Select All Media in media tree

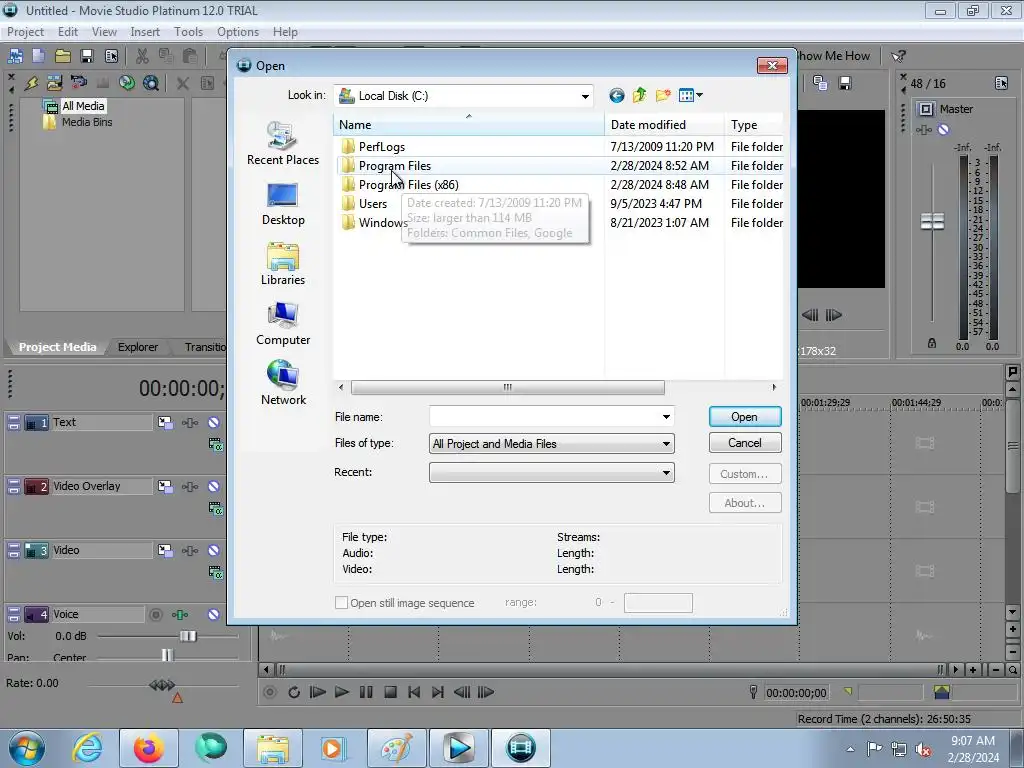tap(82, 106)
